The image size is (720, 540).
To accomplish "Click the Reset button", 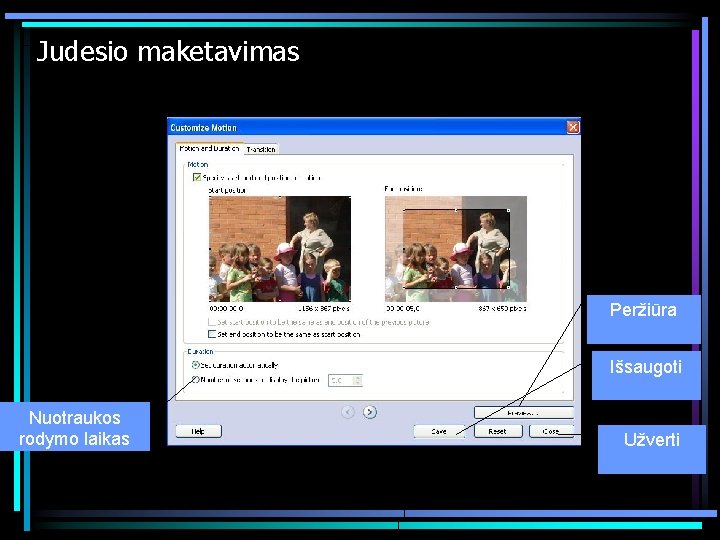I will point(498,431).
